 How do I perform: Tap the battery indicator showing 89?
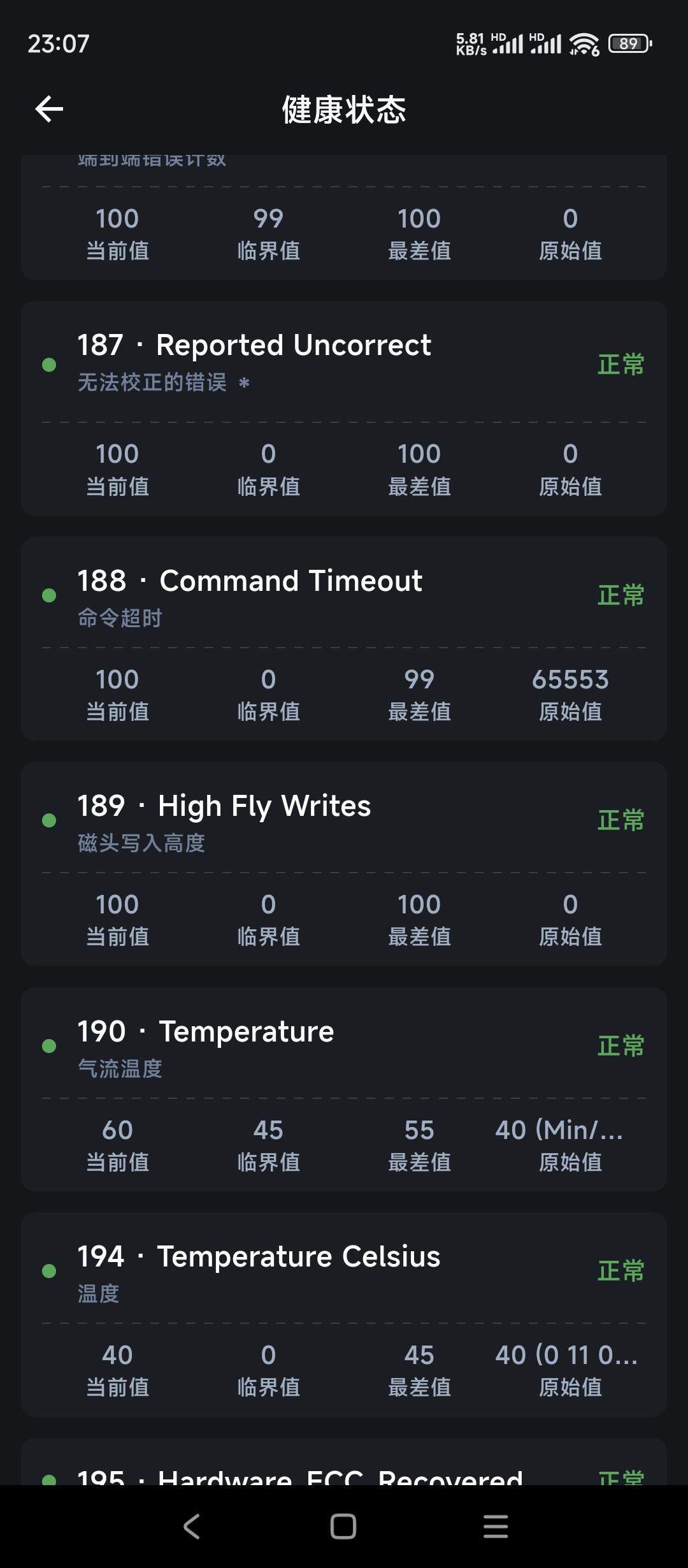pos(630,43)
